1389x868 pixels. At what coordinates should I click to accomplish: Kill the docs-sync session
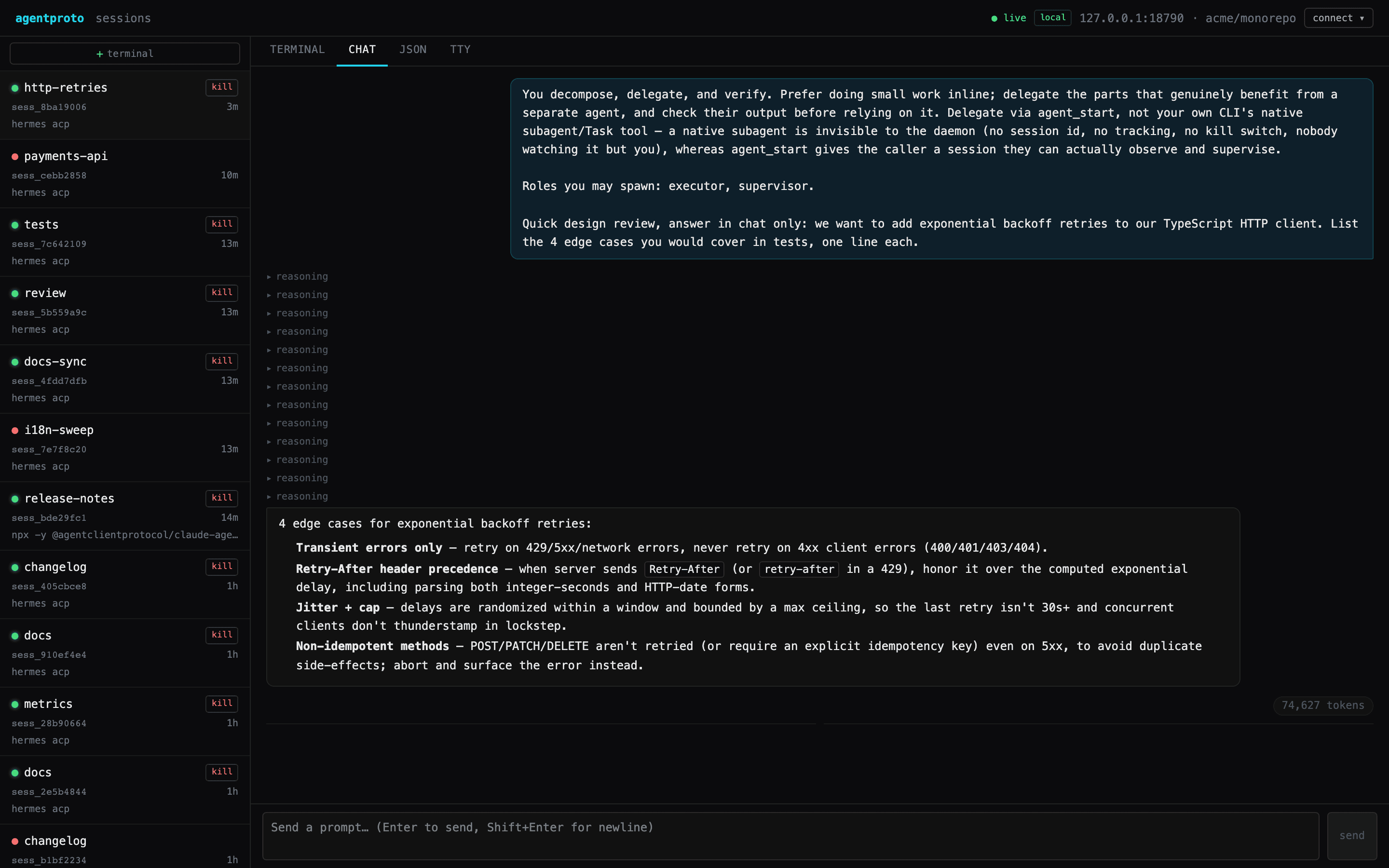pos(221,361)
